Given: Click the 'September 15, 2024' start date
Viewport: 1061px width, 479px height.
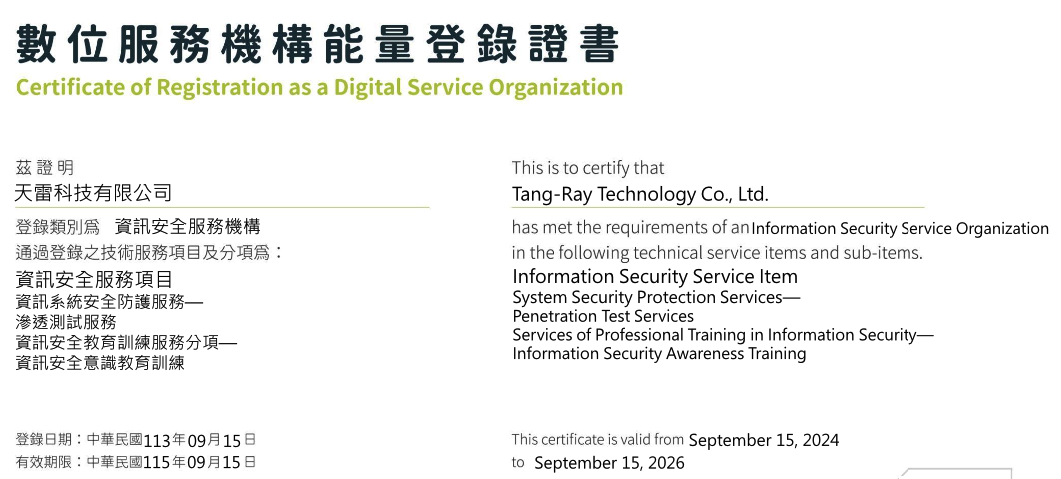Looking at the screenshot, I should (764, 440).
